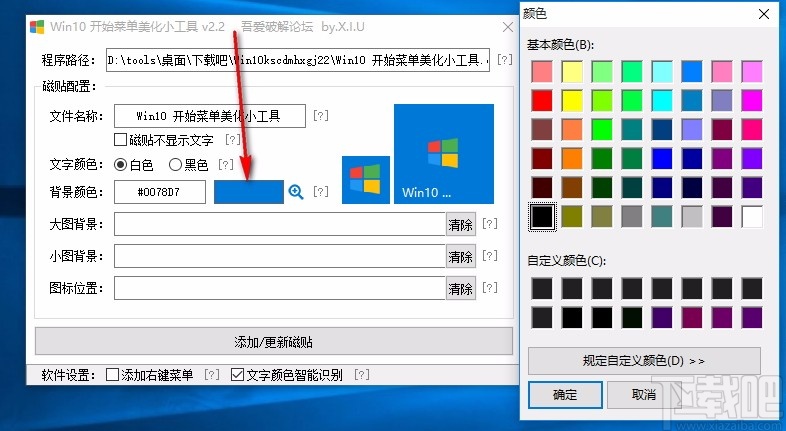Enable the add right-click menu checkbox
Viewport: 786px width, 431px height.
click(113, 374)
